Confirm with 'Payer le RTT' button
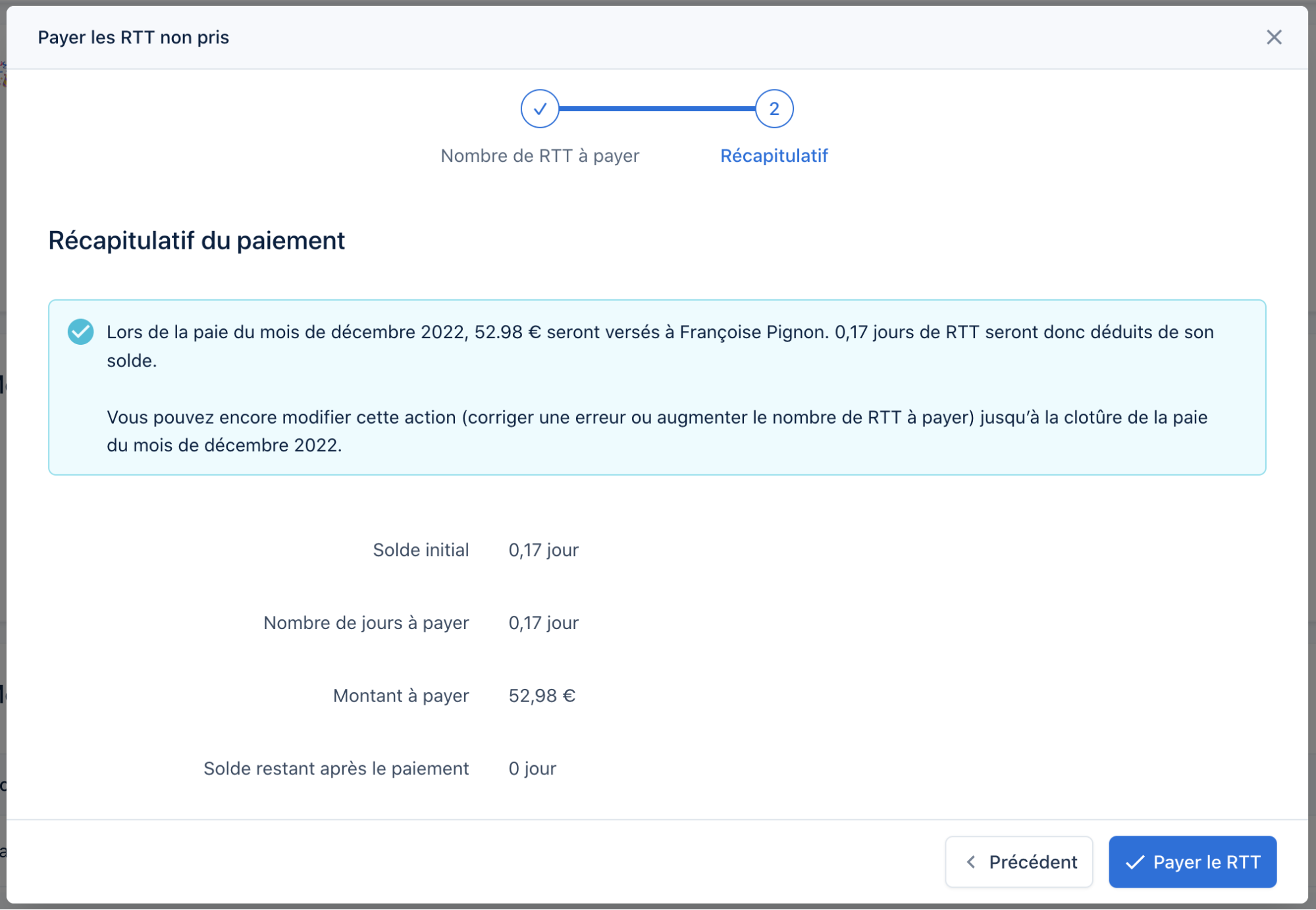1316x910 pixels. pos(1192,861)
